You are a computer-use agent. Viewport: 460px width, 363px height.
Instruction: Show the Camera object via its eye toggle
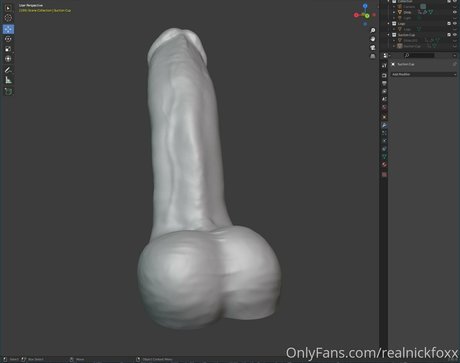455,7
